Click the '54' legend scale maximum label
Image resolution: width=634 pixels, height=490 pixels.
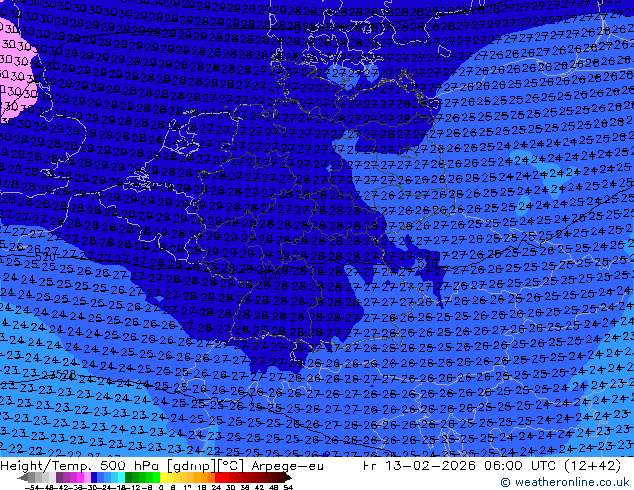click(288, 488)
